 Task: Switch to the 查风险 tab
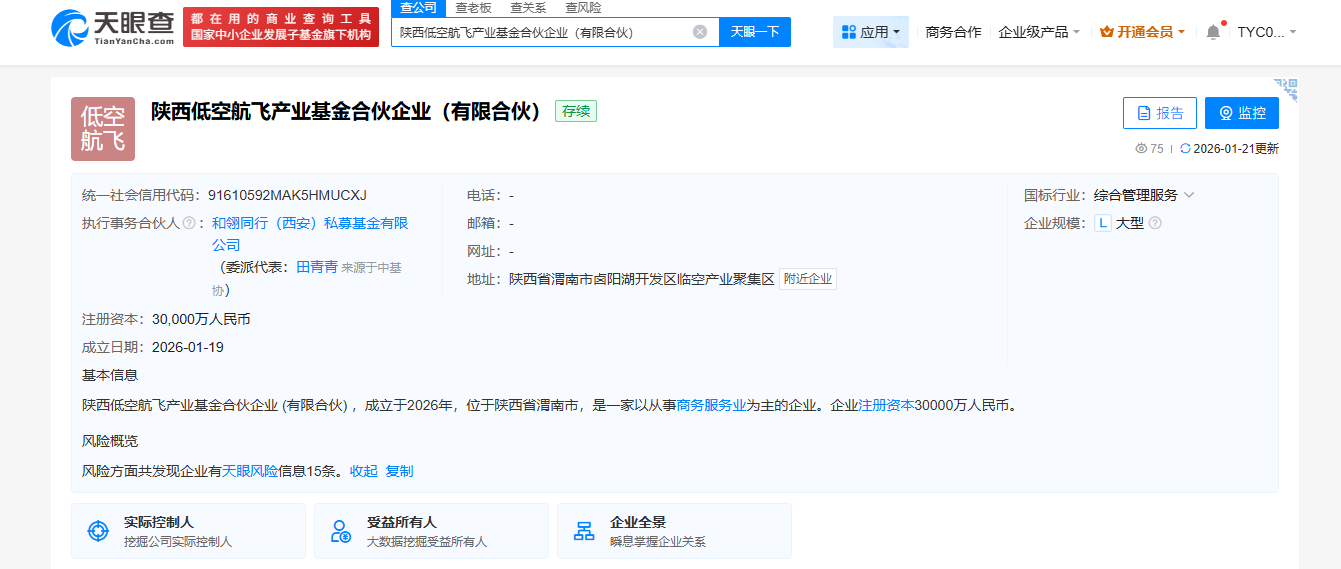(x=583, y=8)
